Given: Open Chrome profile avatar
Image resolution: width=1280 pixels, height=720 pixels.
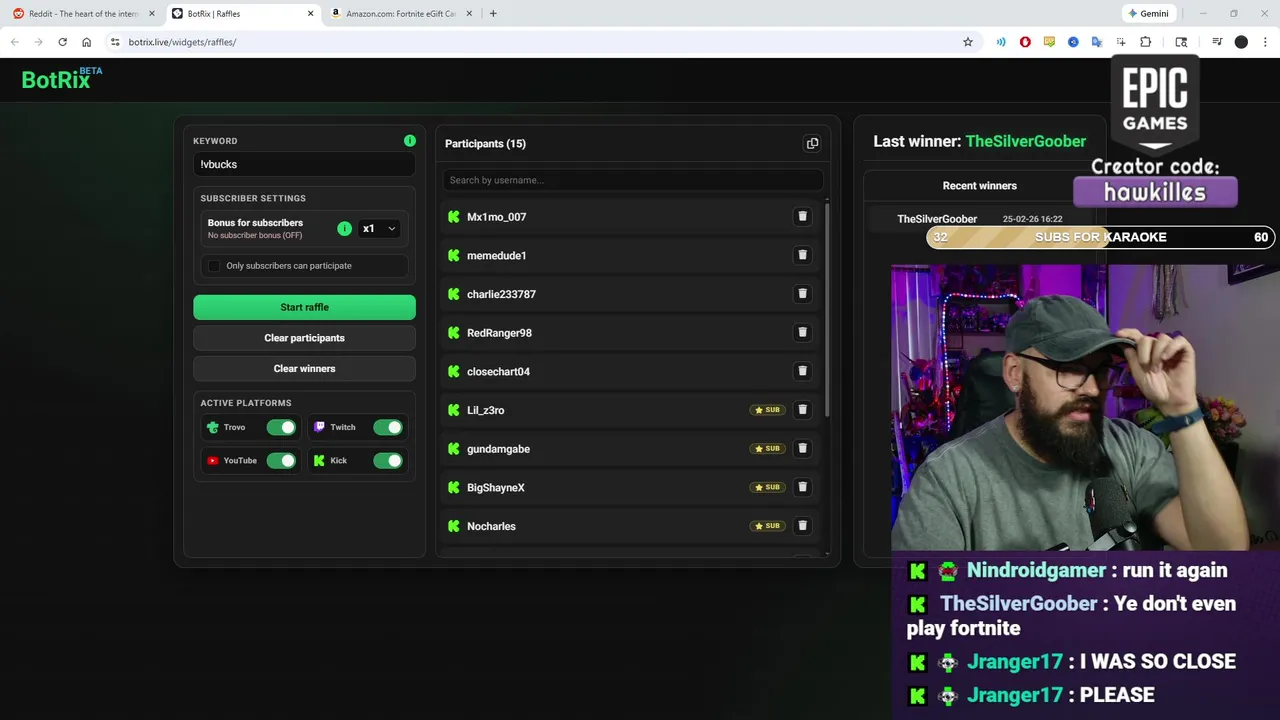Looking at the screenshot, I should pyautogui.click(x=1241, y=42).
